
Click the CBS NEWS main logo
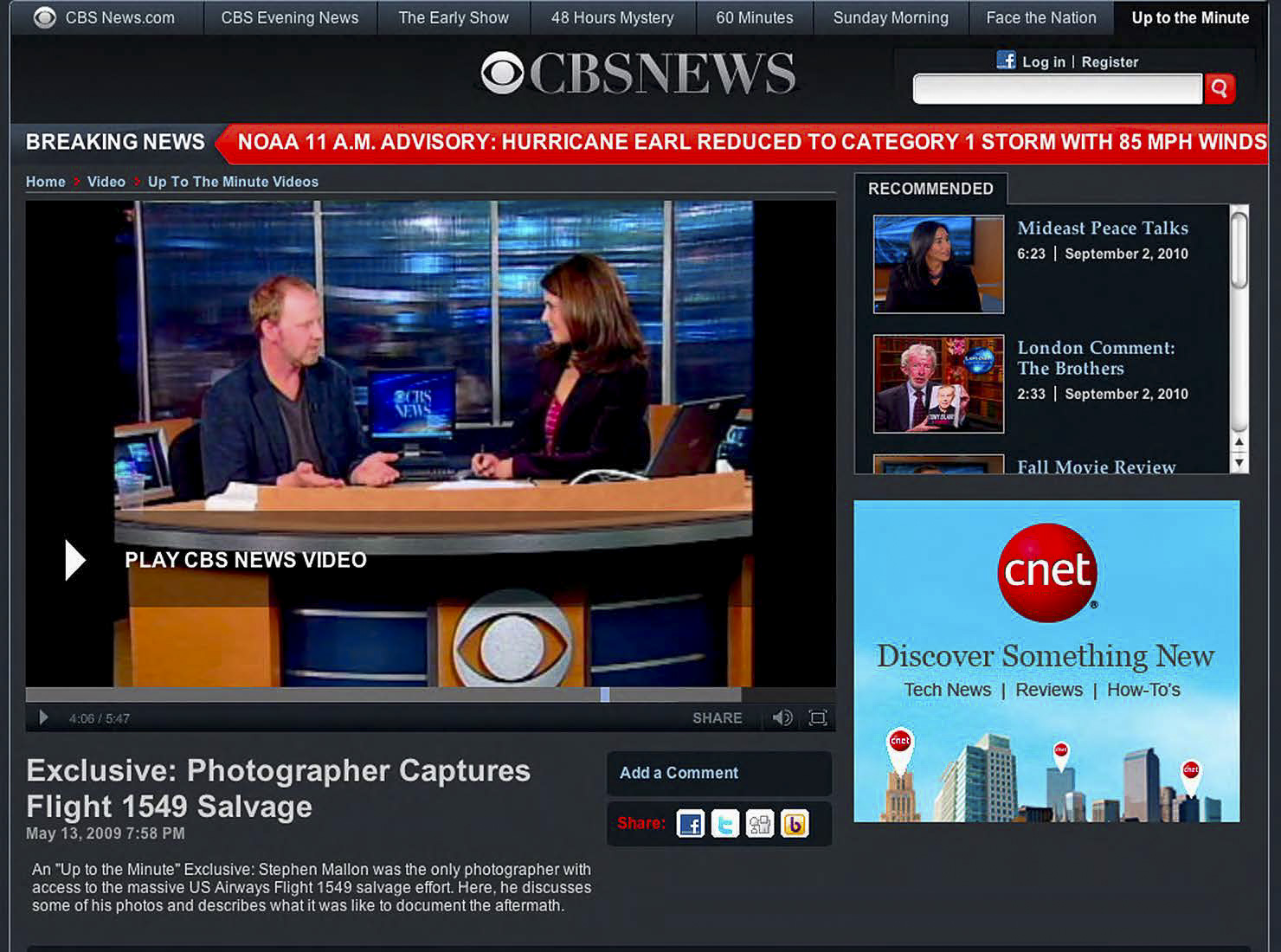[639, 74]
